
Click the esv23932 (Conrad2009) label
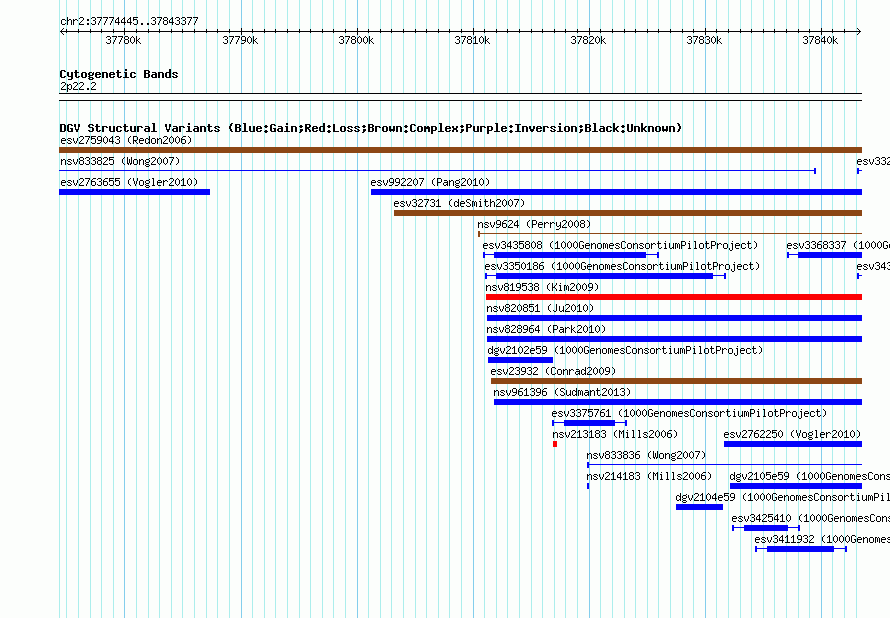[x=553, y=371]
